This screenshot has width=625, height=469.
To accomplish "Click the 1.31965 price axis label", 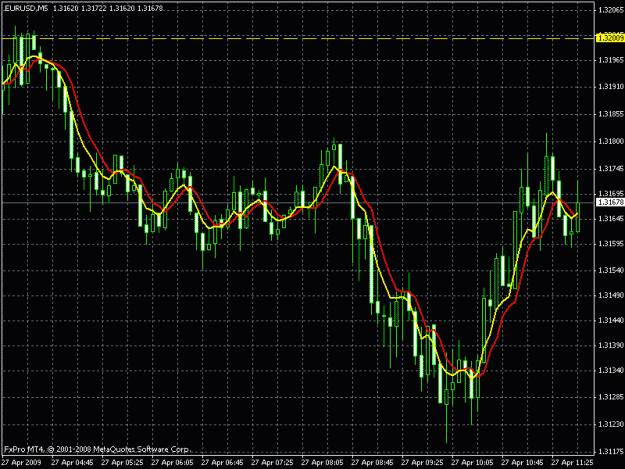I will click(611, 60).
